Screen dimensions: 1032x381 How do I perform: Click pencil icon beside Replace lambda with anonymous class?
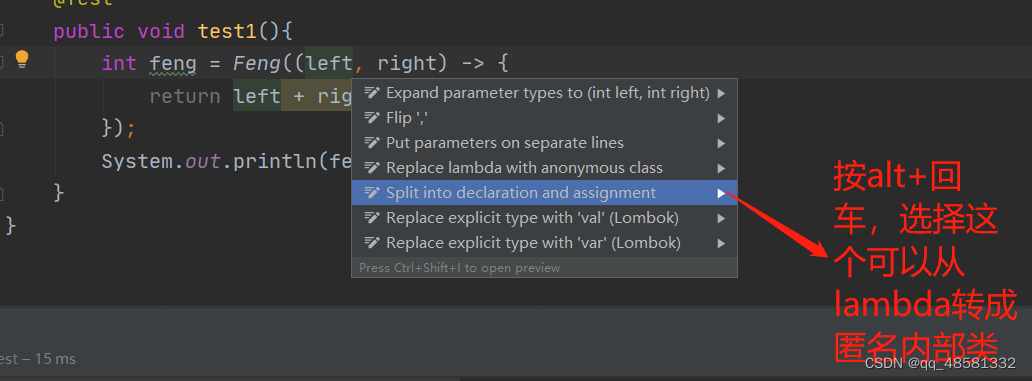[x=373, y=168]
